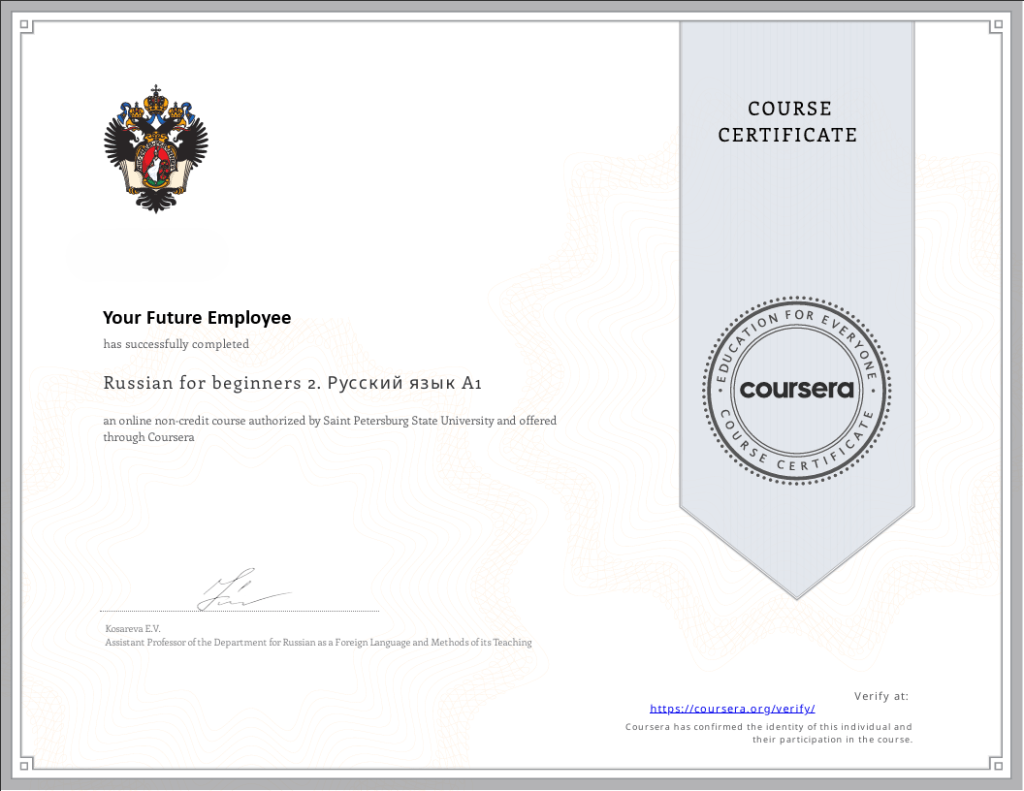Select the recipient name Your Future Employee
Image resolution: width=1024 pixels, height=791 pixels.
[x=196, y=317]
